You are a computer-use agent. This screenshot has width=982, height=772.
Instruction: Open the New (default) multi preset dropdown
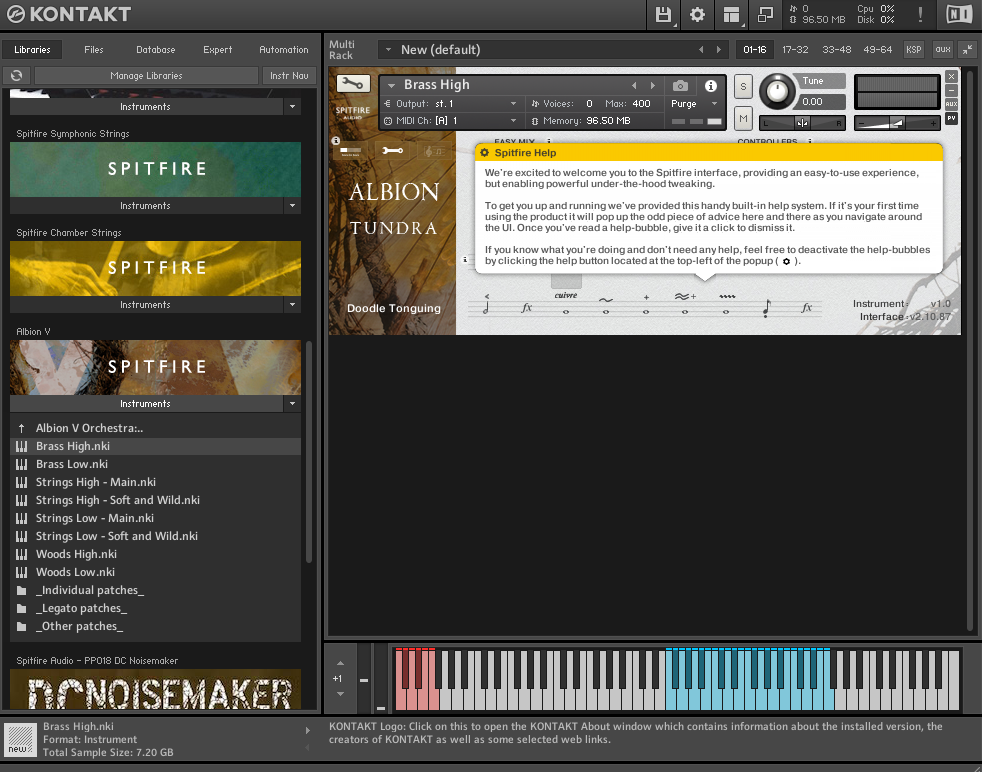coord(388,49)
